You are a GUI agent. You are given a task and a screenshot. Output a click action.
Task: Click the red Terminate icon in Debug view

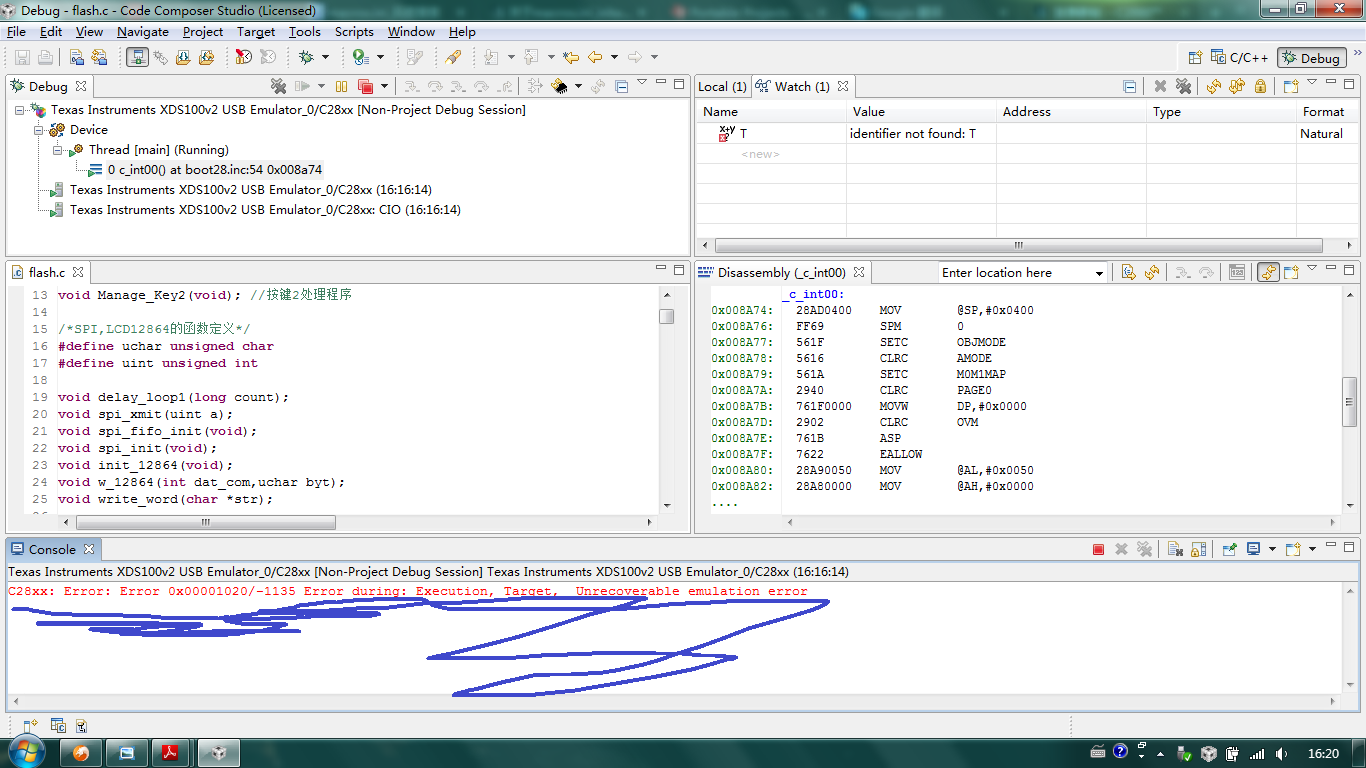[x=365, y=86]
